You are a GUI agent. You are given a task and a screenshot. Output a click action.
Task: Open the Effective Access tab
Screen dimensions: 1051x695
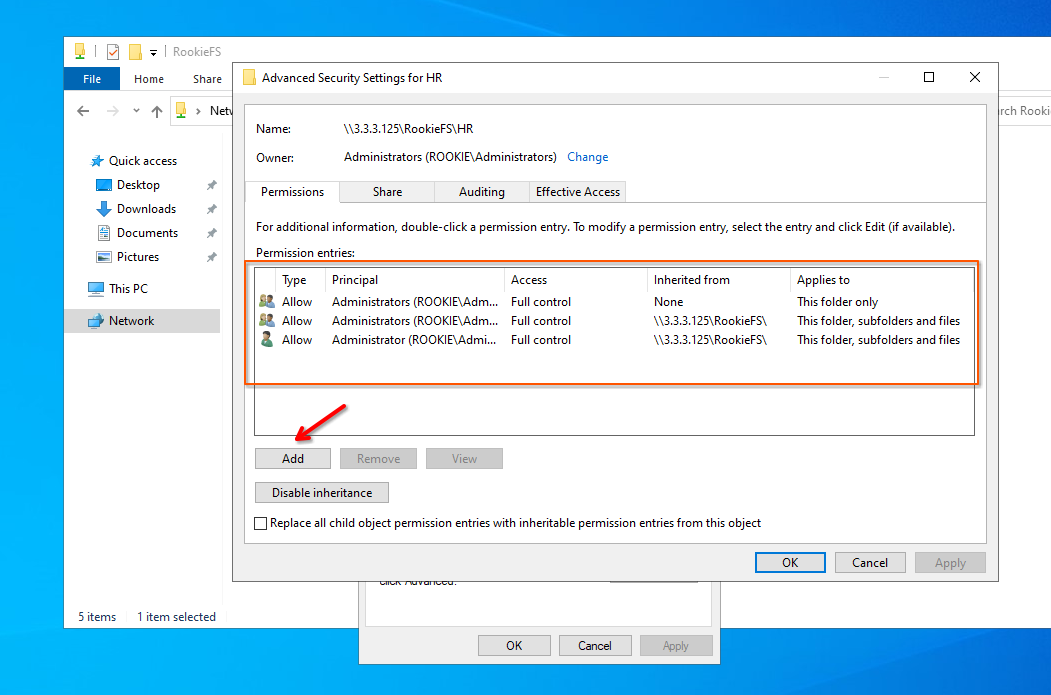point(577,192)
